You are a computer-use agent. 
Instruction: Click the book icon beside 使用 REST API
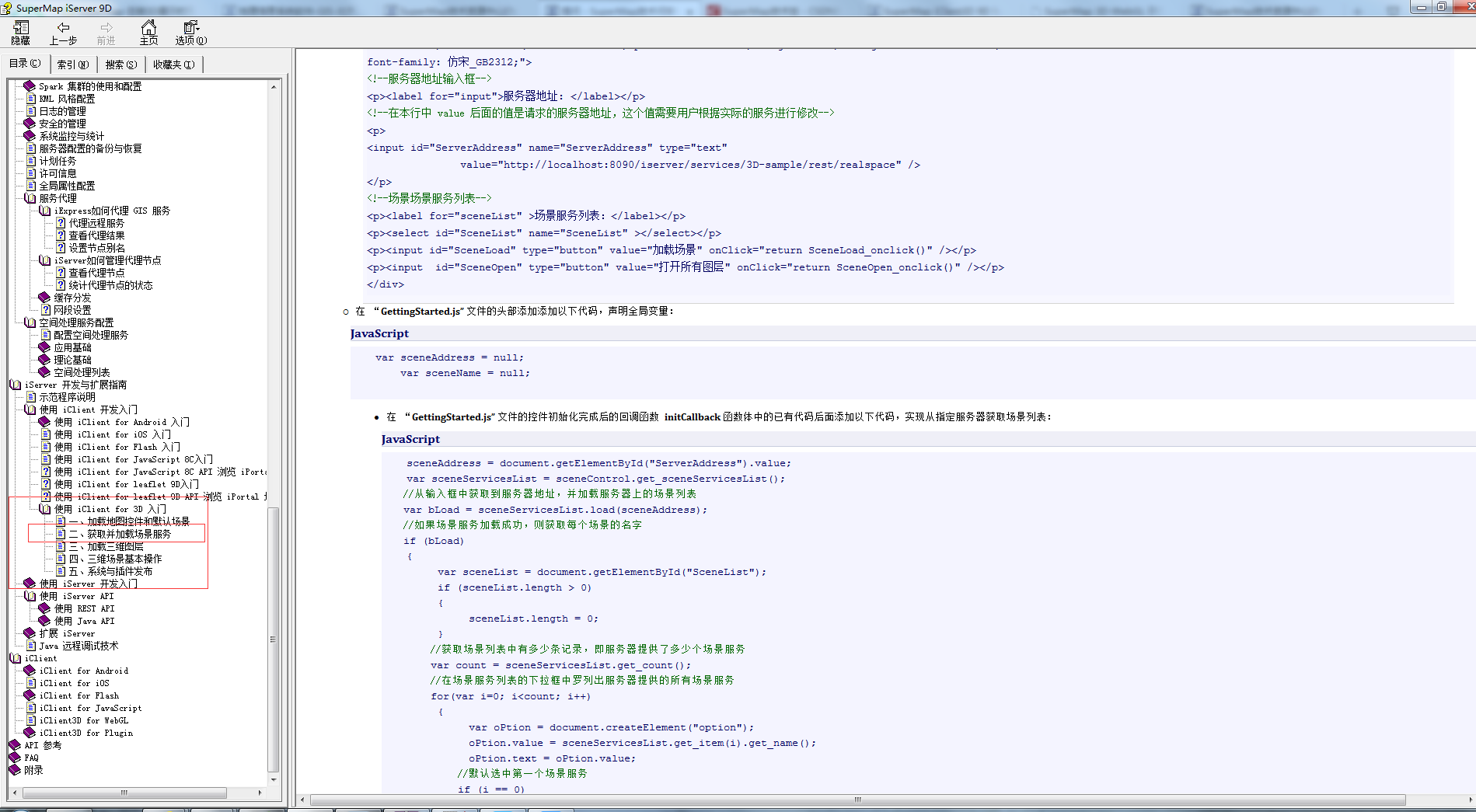[44, 608]
